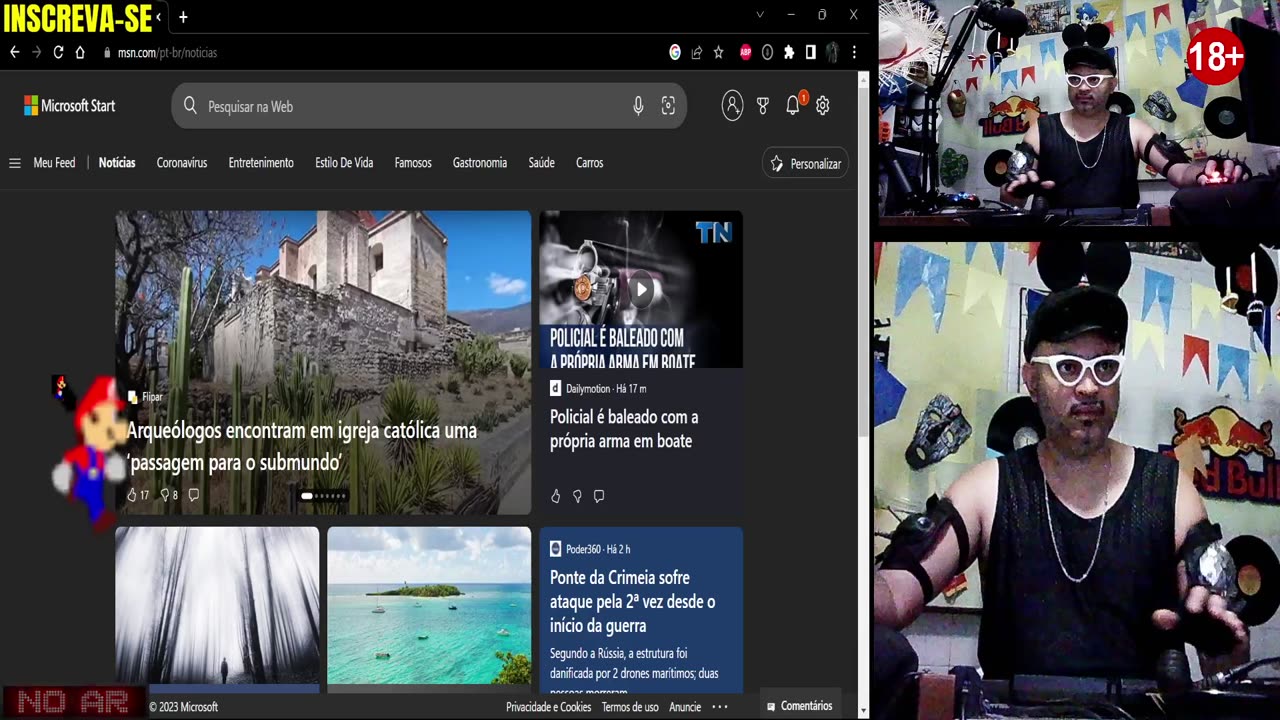Click the Anuncie footer link

tap(685, 707)
